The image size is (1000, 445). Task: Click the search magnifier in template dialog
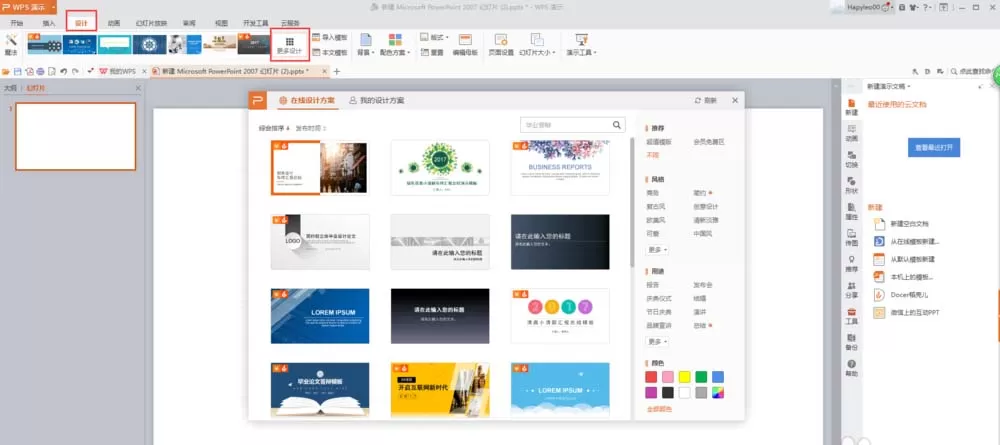(x=617, y=125)
